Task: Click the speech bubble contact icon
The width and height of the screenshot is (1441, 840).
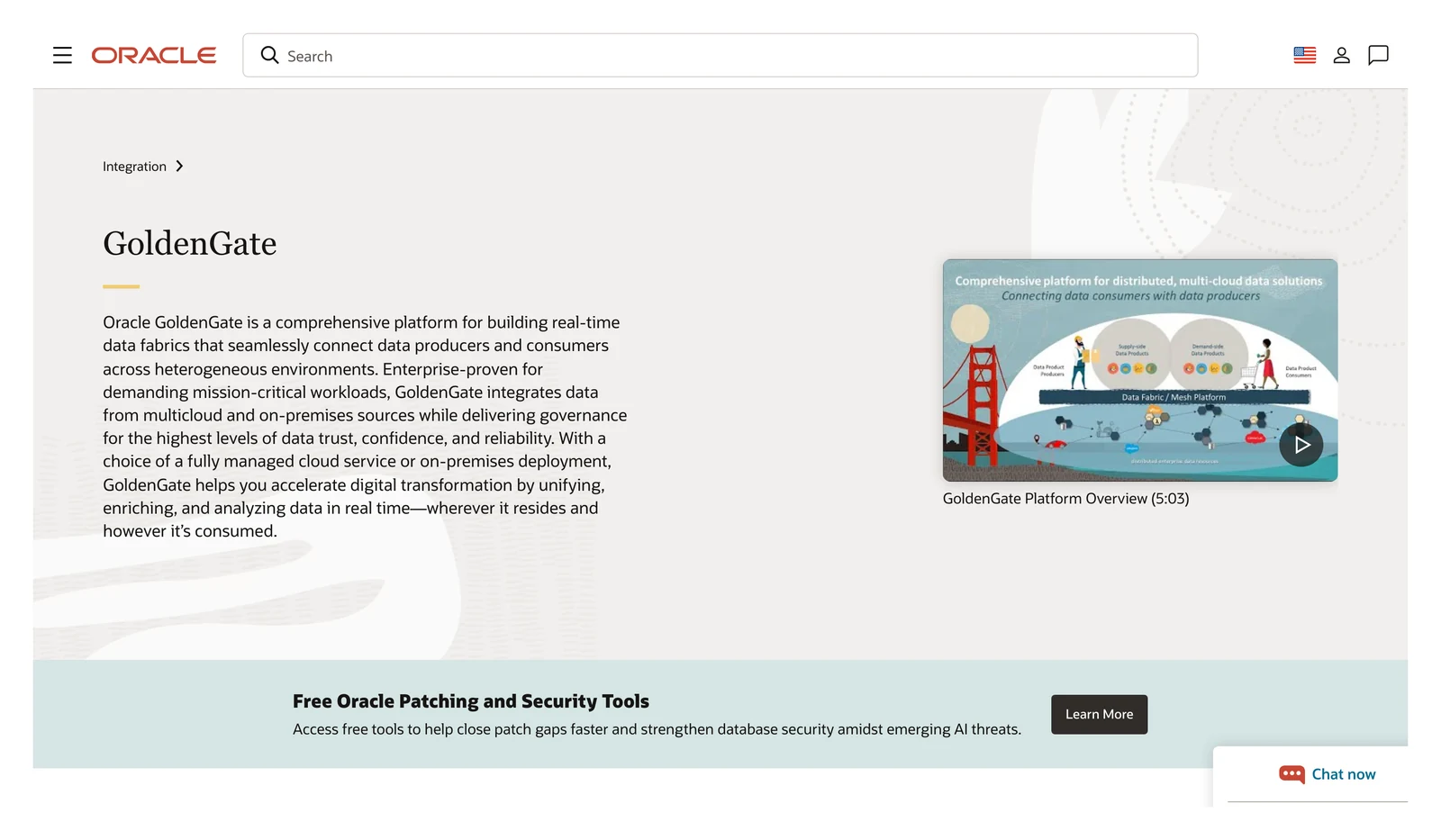Action: pyautogui.click(x=1378, y=55)
